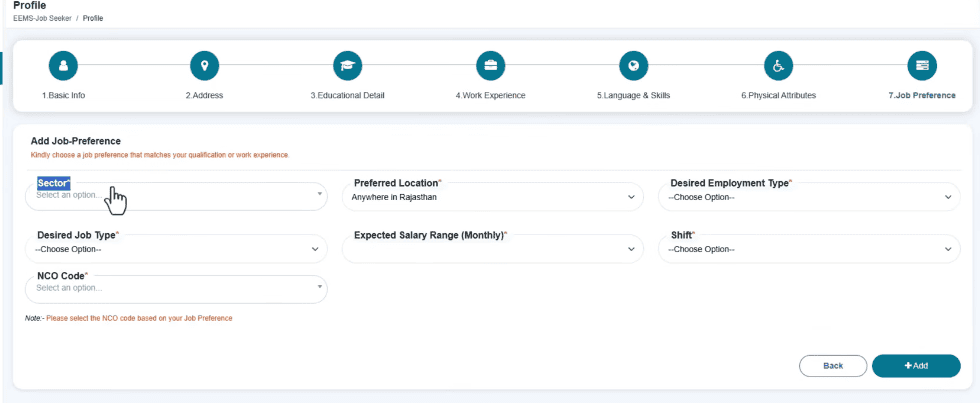Click the Desired Employment Type label
Image resolution: width=980 pixels, height=403 pixels.
click(x=731, y=183)
